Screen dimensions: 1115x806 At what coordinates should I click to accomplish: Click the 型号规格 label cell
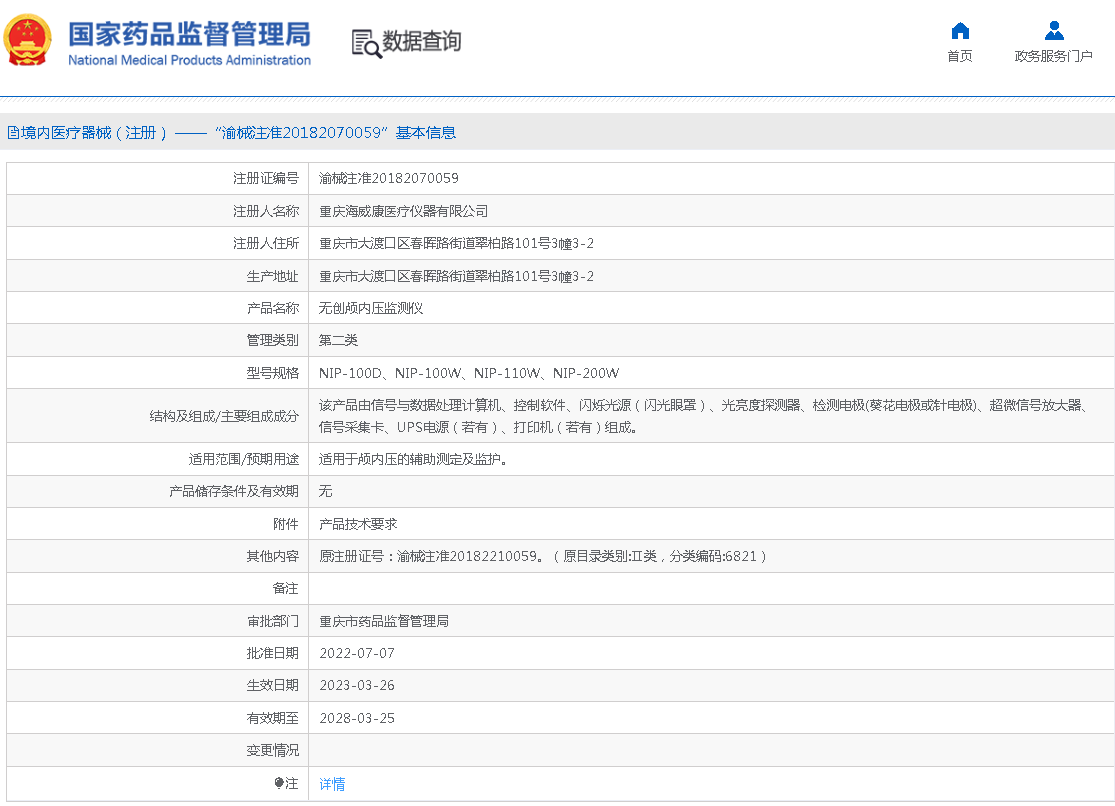[158, 373]
